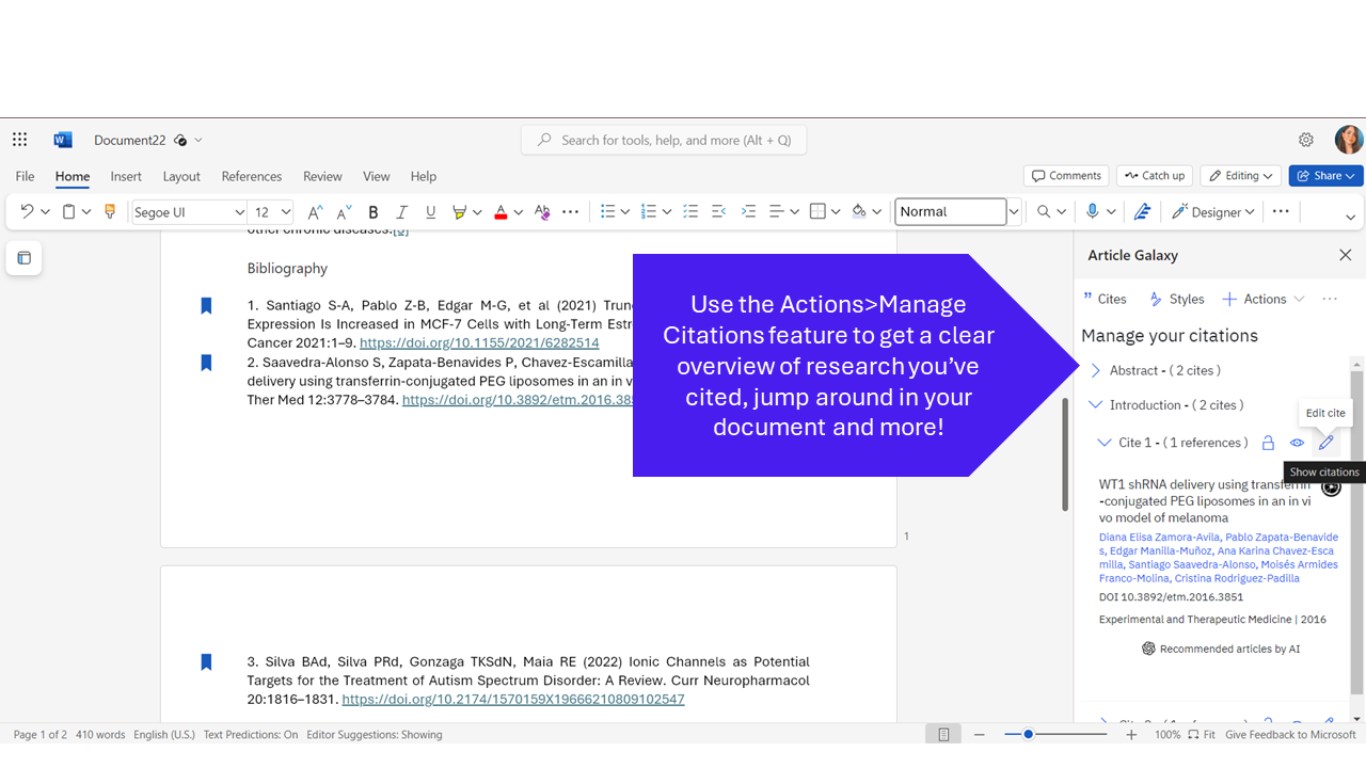Apply the red font color
Image resolution: width=1366 pixels, height=768 pixels.
pyautogui.click(x=501, y=212)
